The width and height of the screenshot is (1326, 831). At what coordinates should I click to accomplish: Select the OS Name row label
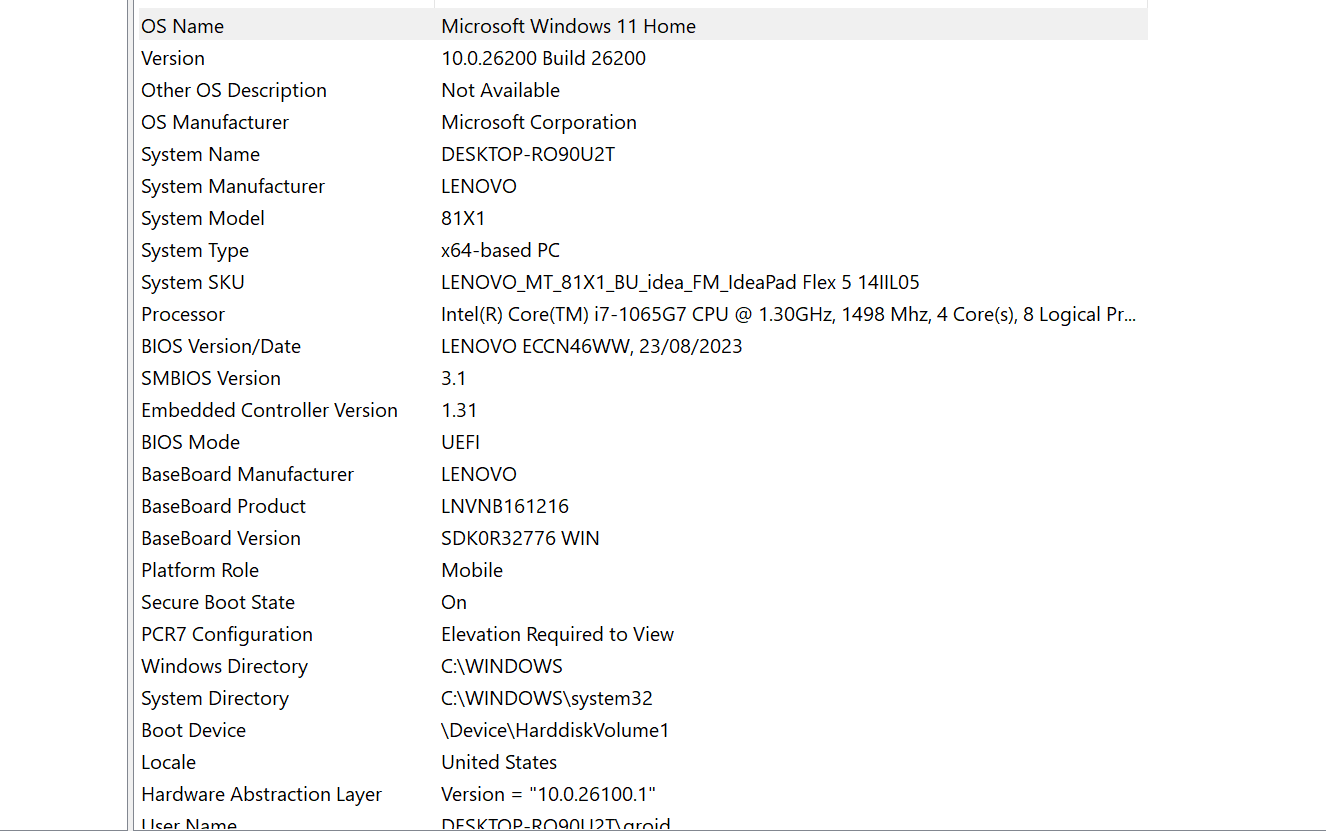click(x=182, y=26)
